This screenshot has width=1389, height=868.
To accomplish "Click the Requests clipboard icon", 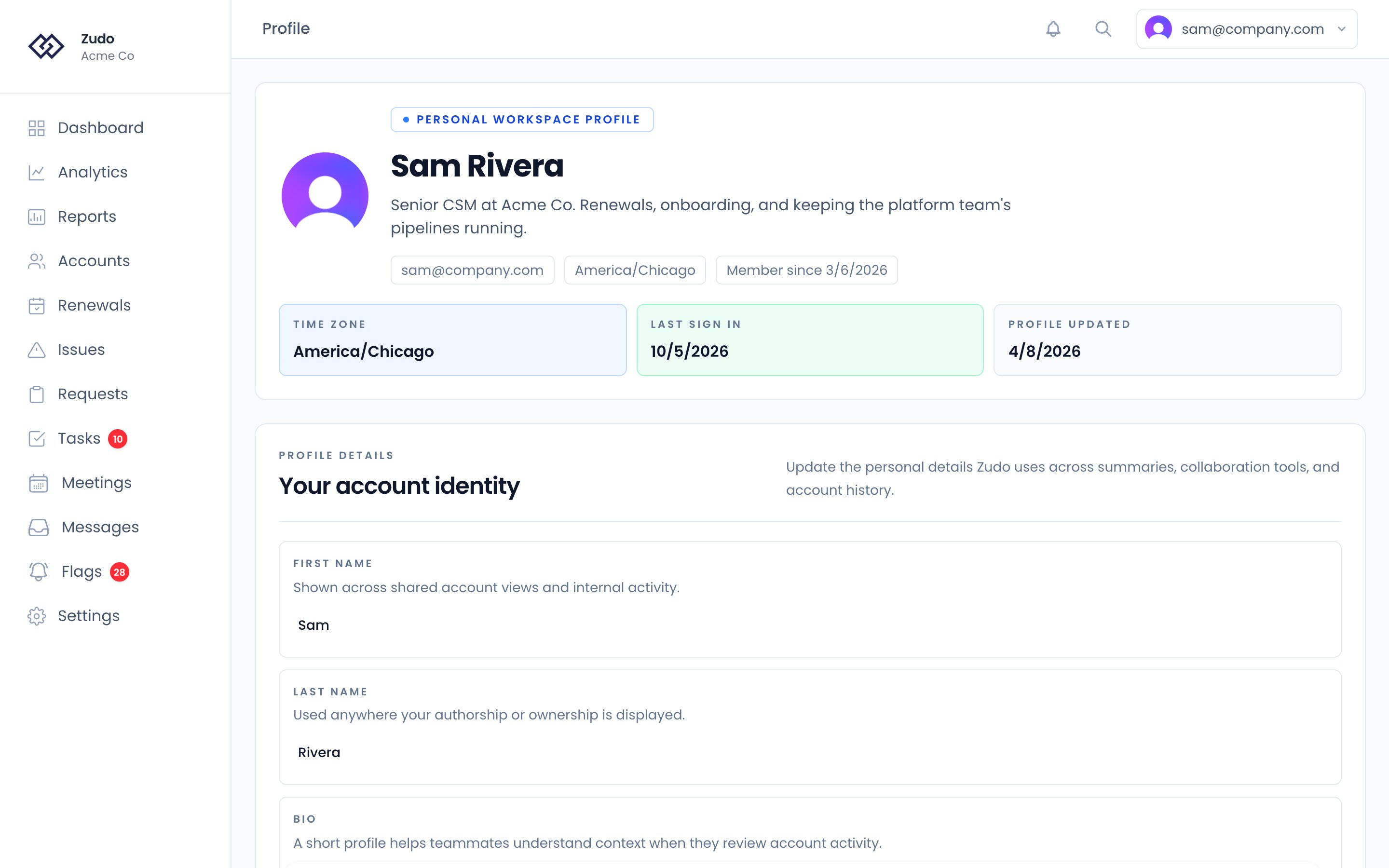I will (37, 394).
